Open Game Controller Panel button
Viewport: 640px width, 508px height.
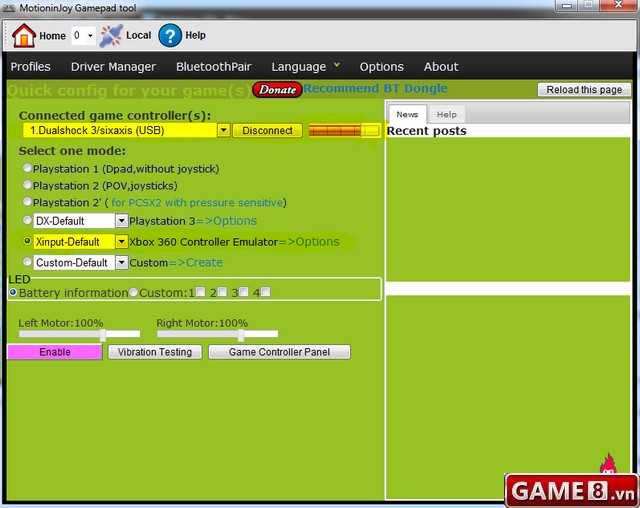tap(279, 352)
